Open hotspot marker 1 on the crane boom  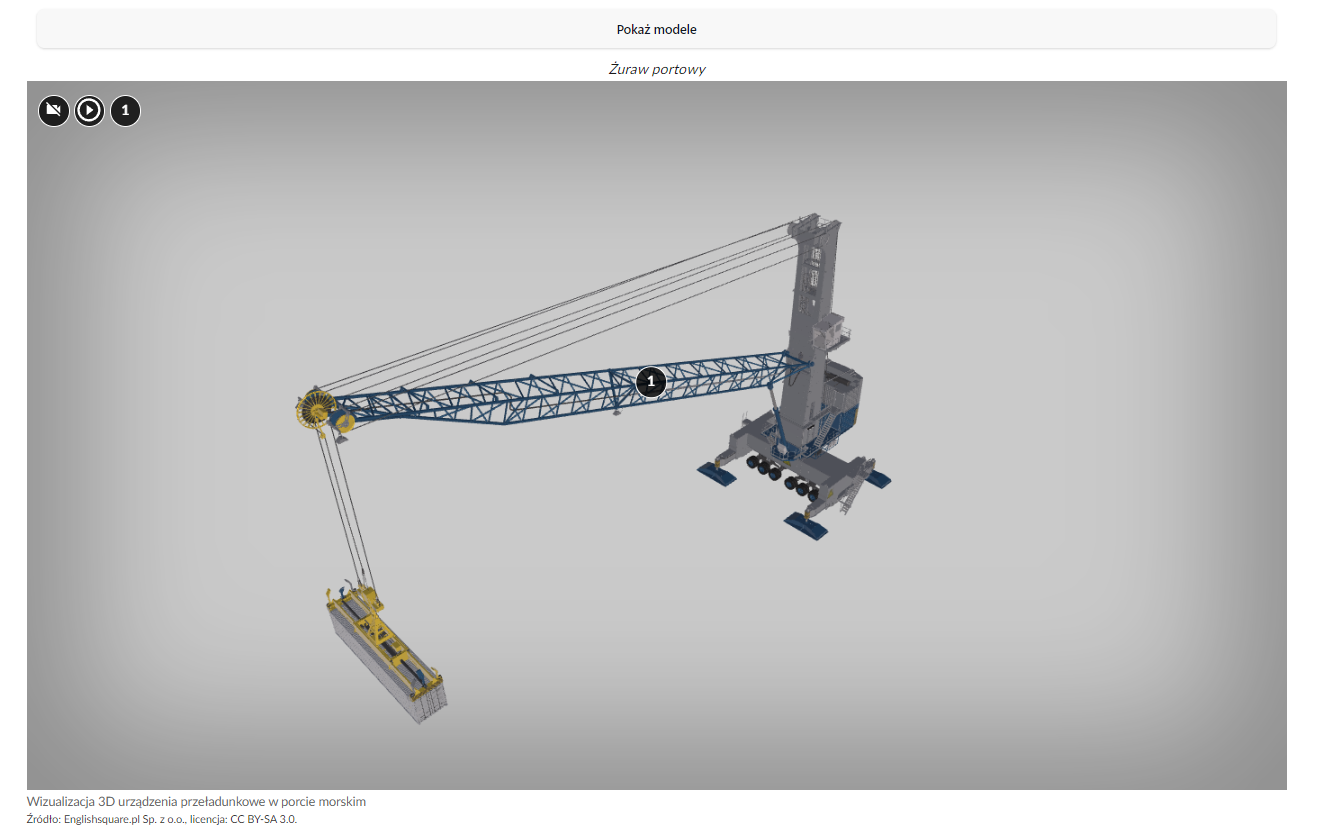coord(650,381)
